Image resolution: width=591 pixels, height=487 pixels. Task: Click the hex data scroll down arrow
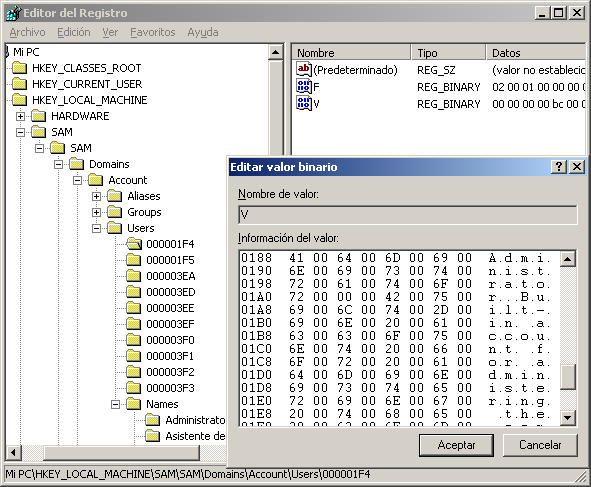click(568, 418)
